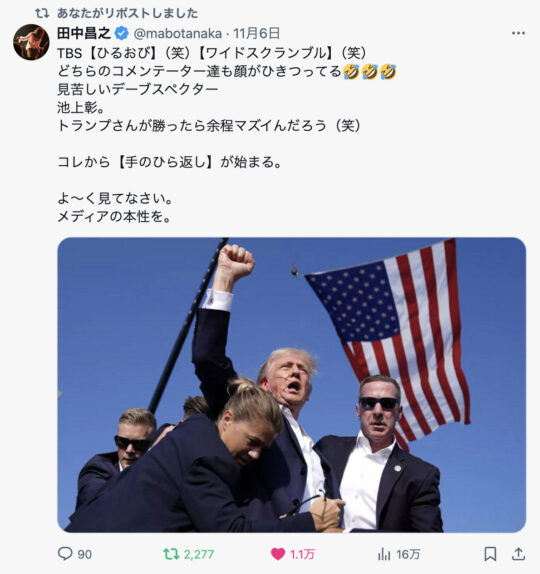Click the blue verified checkmark badge
The width and height of the screenshot is (540, 574).
(122, 34)
